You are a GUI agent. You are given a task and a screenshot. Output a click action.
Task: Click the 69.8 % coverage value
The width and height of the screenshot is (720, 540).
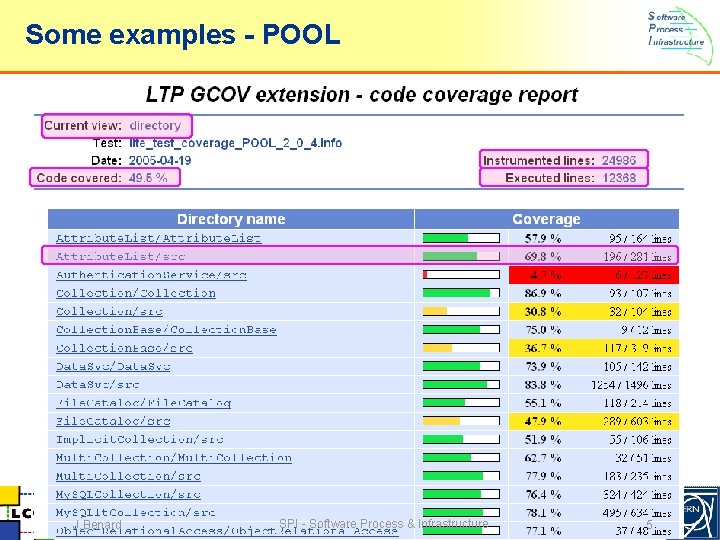[543, 256]
